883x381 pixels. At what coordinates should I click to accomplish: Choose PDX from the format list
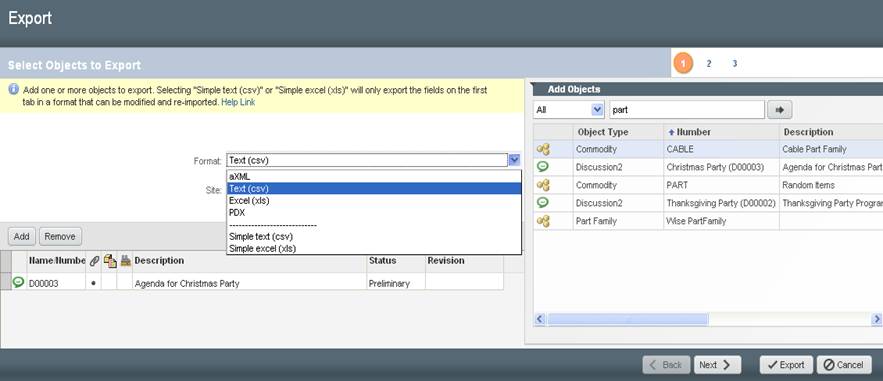coord(374,213)
